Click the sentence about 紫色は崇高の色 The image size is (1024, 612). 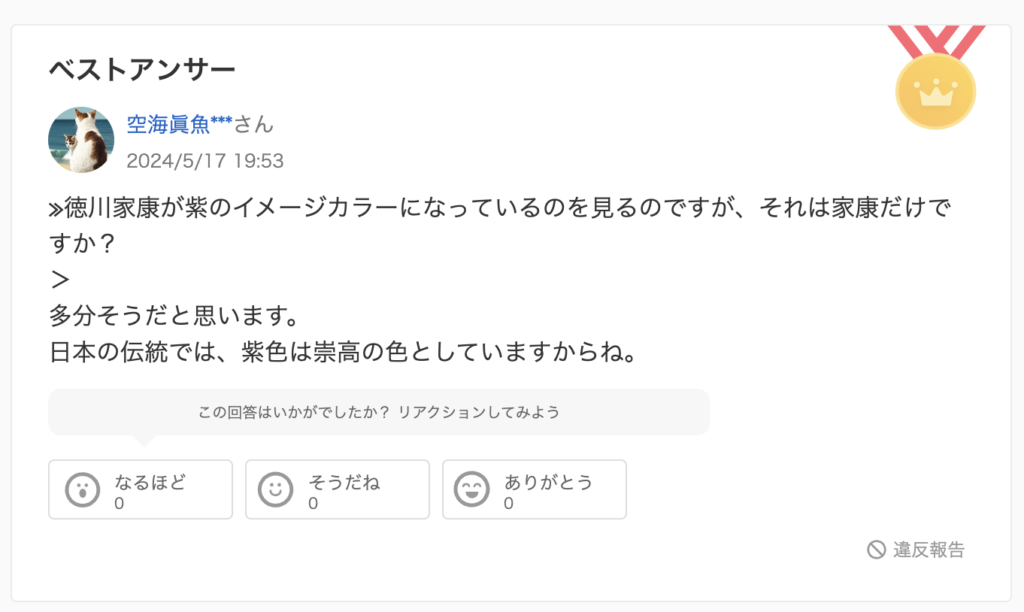(x=343, y=352)
